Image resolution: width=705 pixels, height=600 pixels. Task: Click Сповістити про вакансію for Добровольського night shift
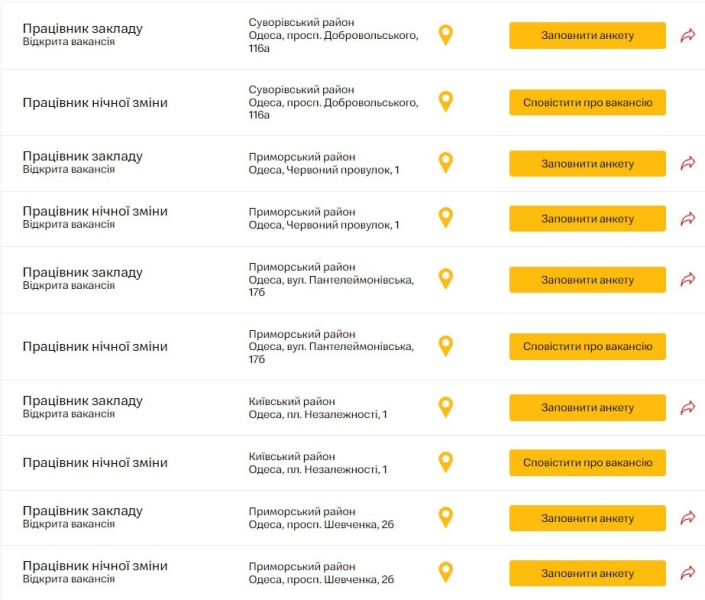pyautogui.click(x=587, y=102)
